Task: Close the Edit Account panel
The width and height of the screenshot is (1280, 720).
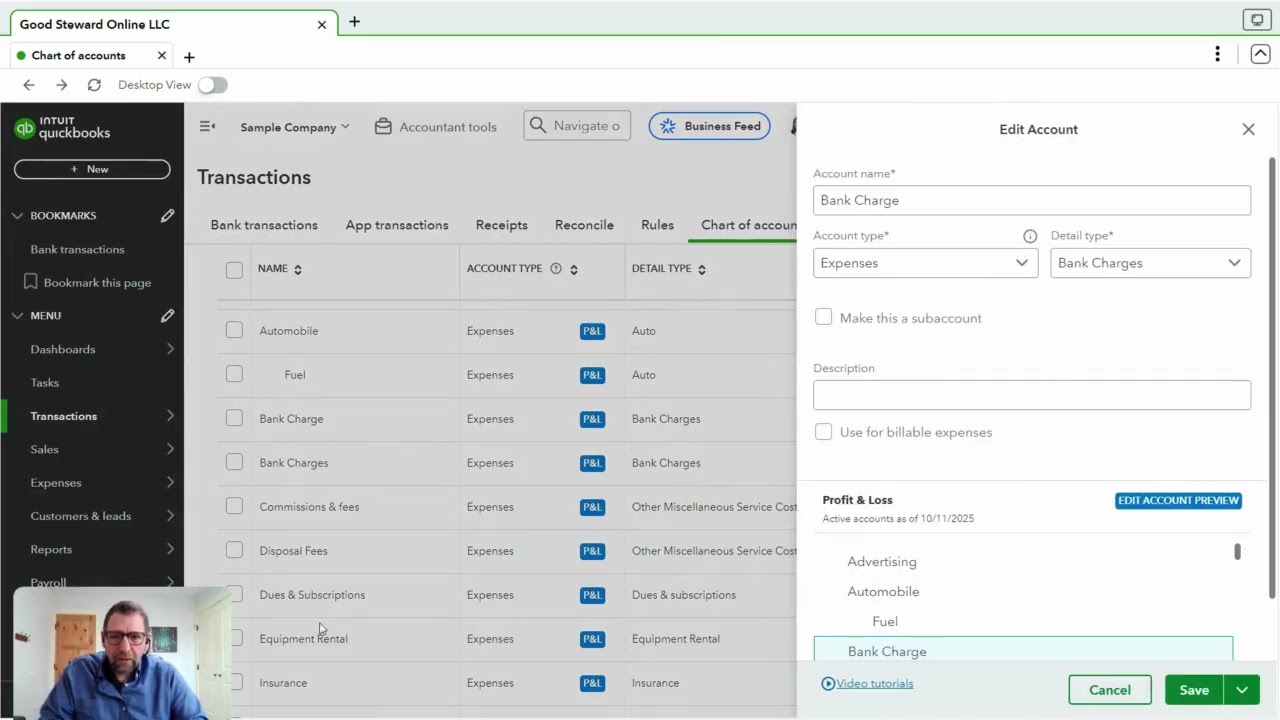Action: (x=1248, y=129)
